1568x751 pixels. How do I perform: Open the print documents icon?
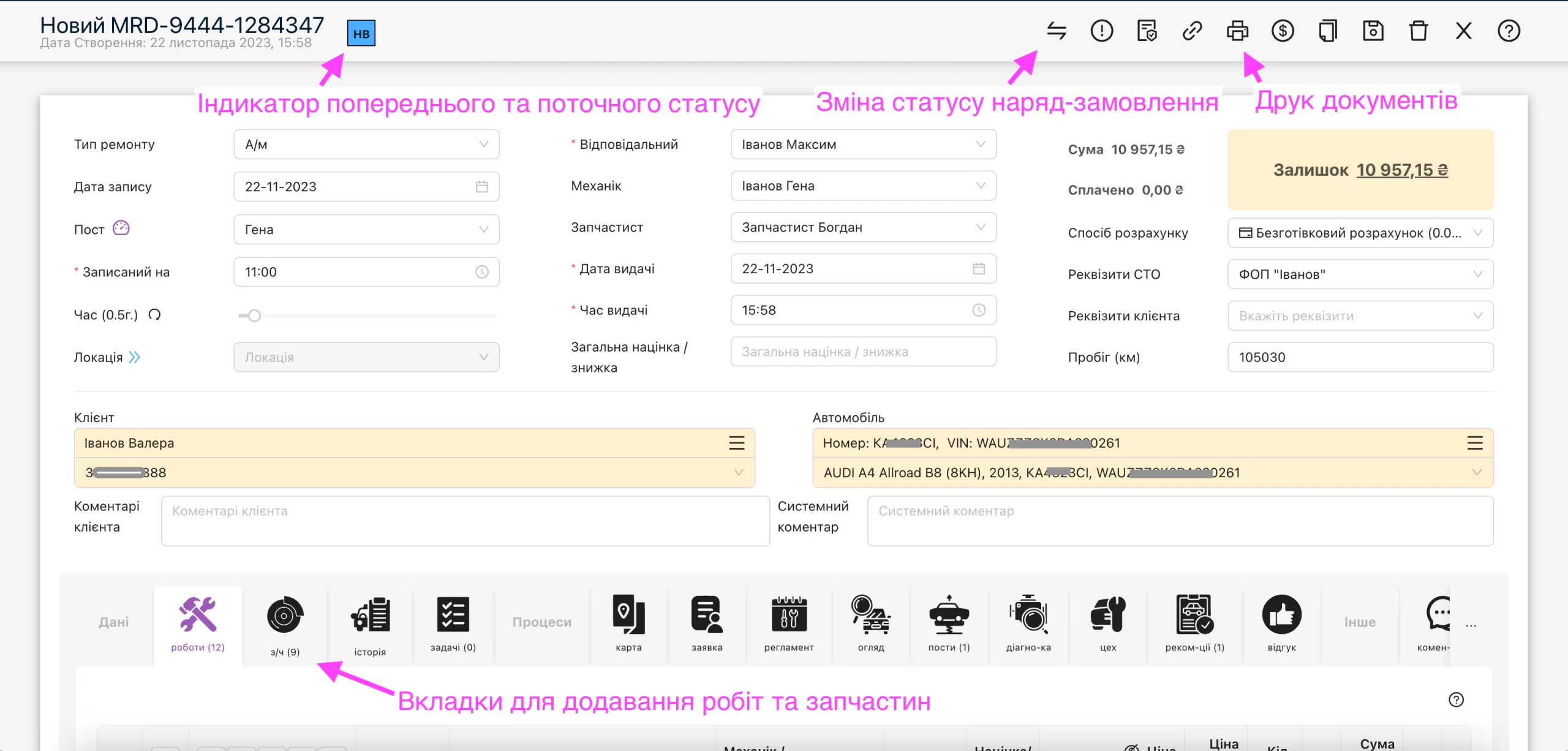click(x=1237, y=31)
